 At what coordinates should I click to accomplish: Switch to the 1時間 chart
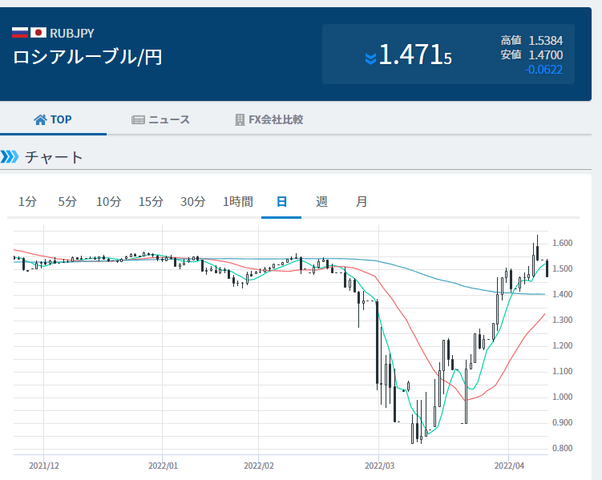[238, 201]
